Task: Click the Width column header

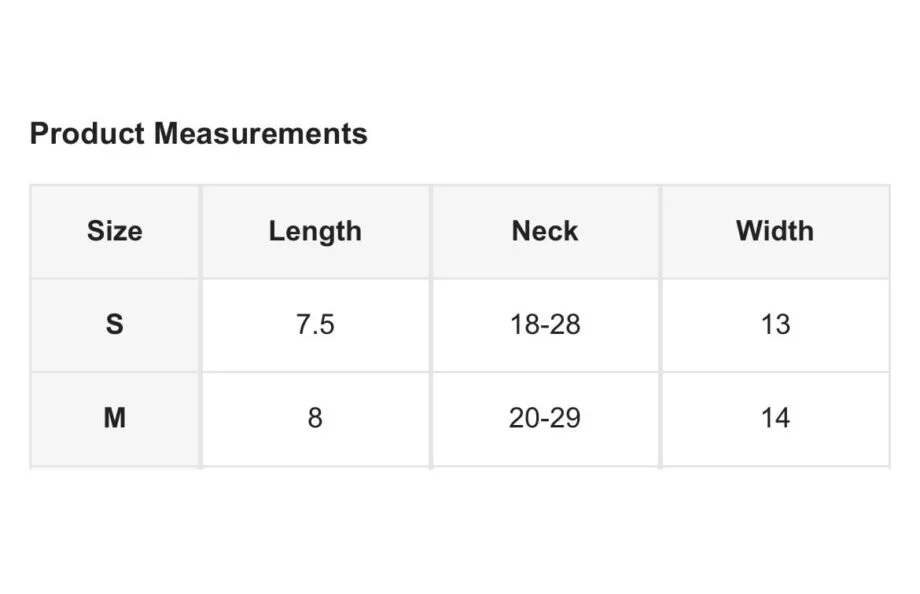Action: pyautogui.click(x=775, y=231)
